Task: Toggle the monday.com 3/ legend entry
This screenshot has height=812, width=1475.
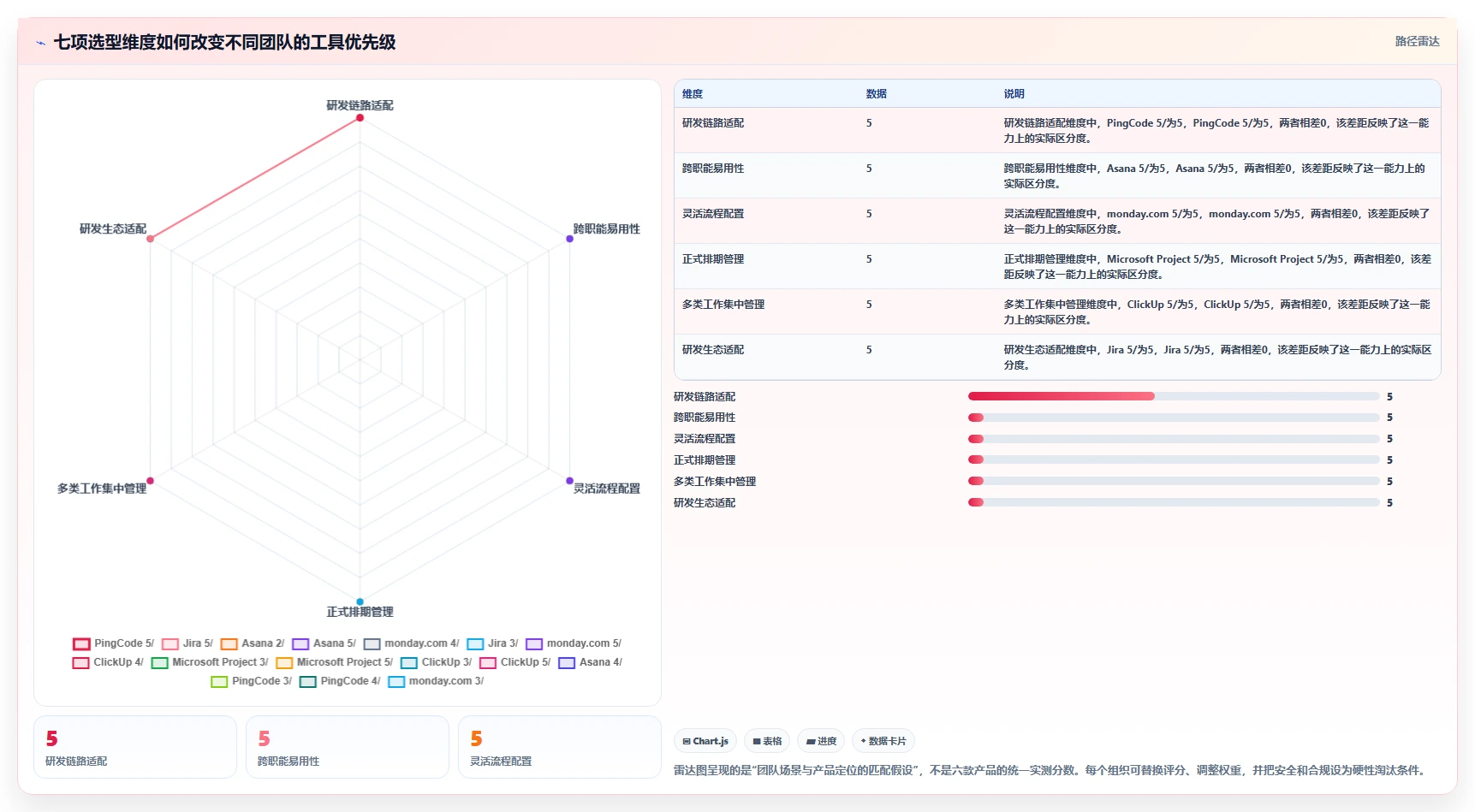Action: (436, 681)
